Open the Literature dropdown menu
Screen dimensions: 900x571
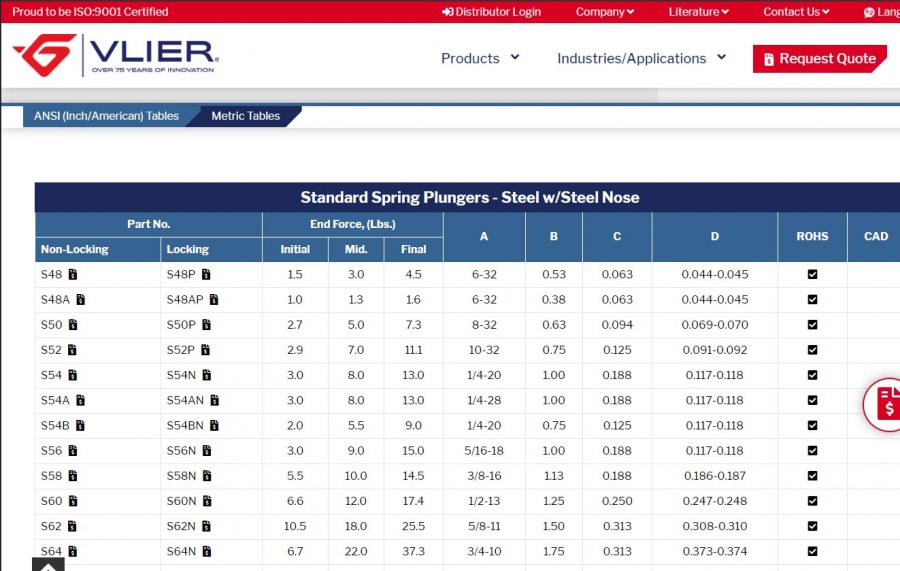tap(698, 11)
